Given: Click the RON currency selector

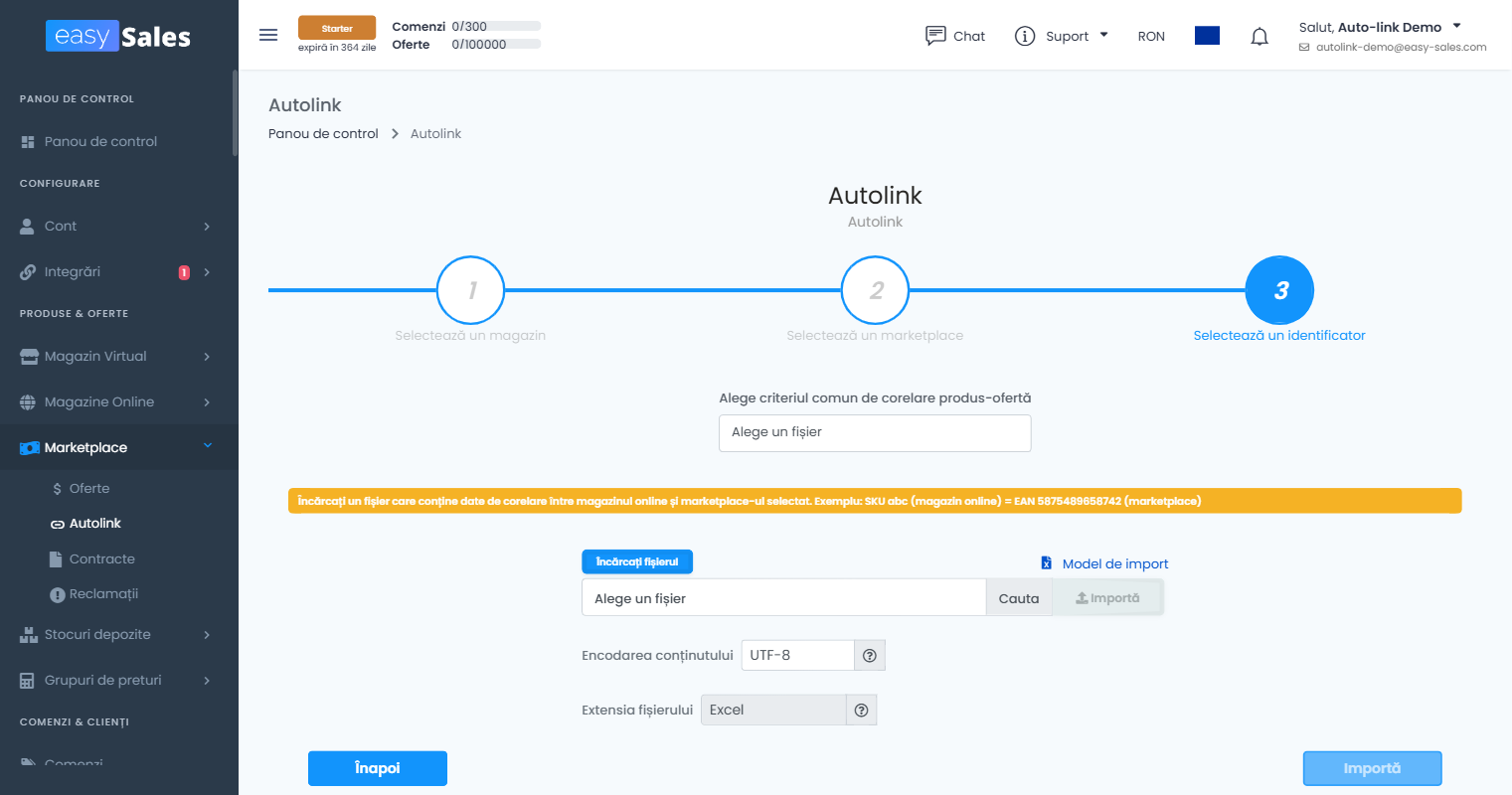Looking at the screenshot, I should coord(1151,37).
